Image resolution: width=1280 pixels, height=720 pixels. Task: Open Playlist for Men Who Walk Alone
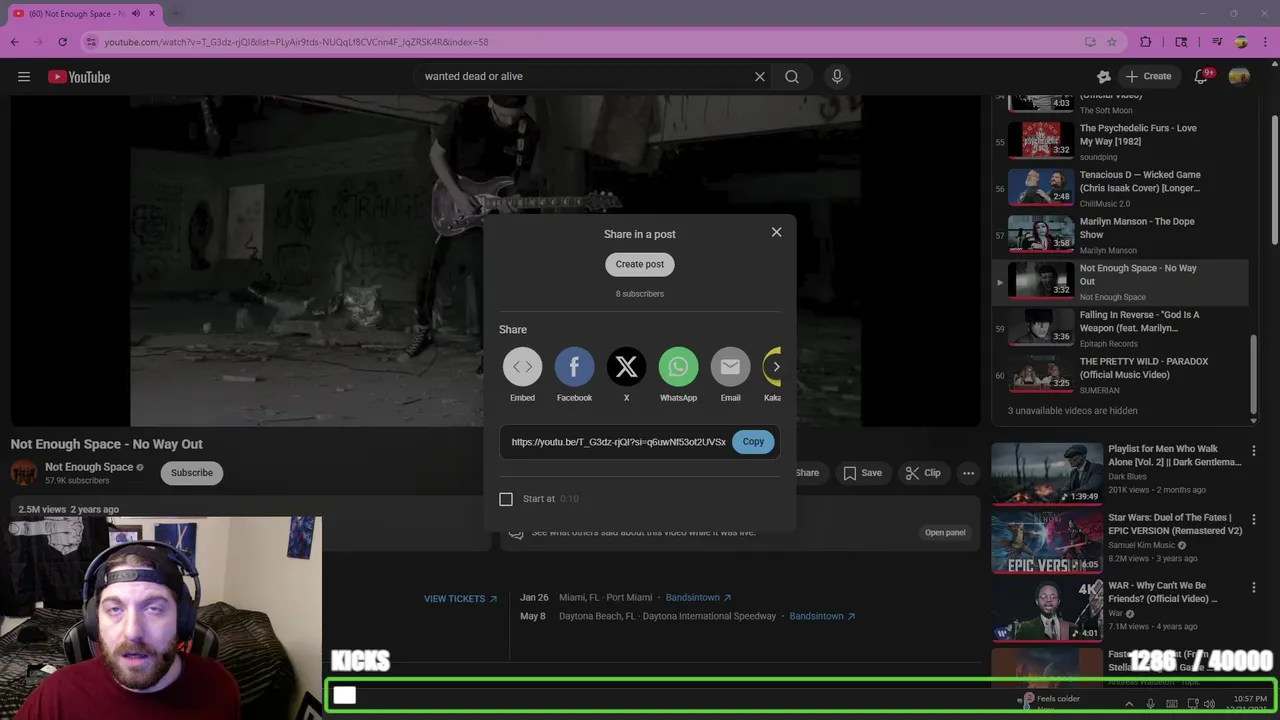[1174, 456]
